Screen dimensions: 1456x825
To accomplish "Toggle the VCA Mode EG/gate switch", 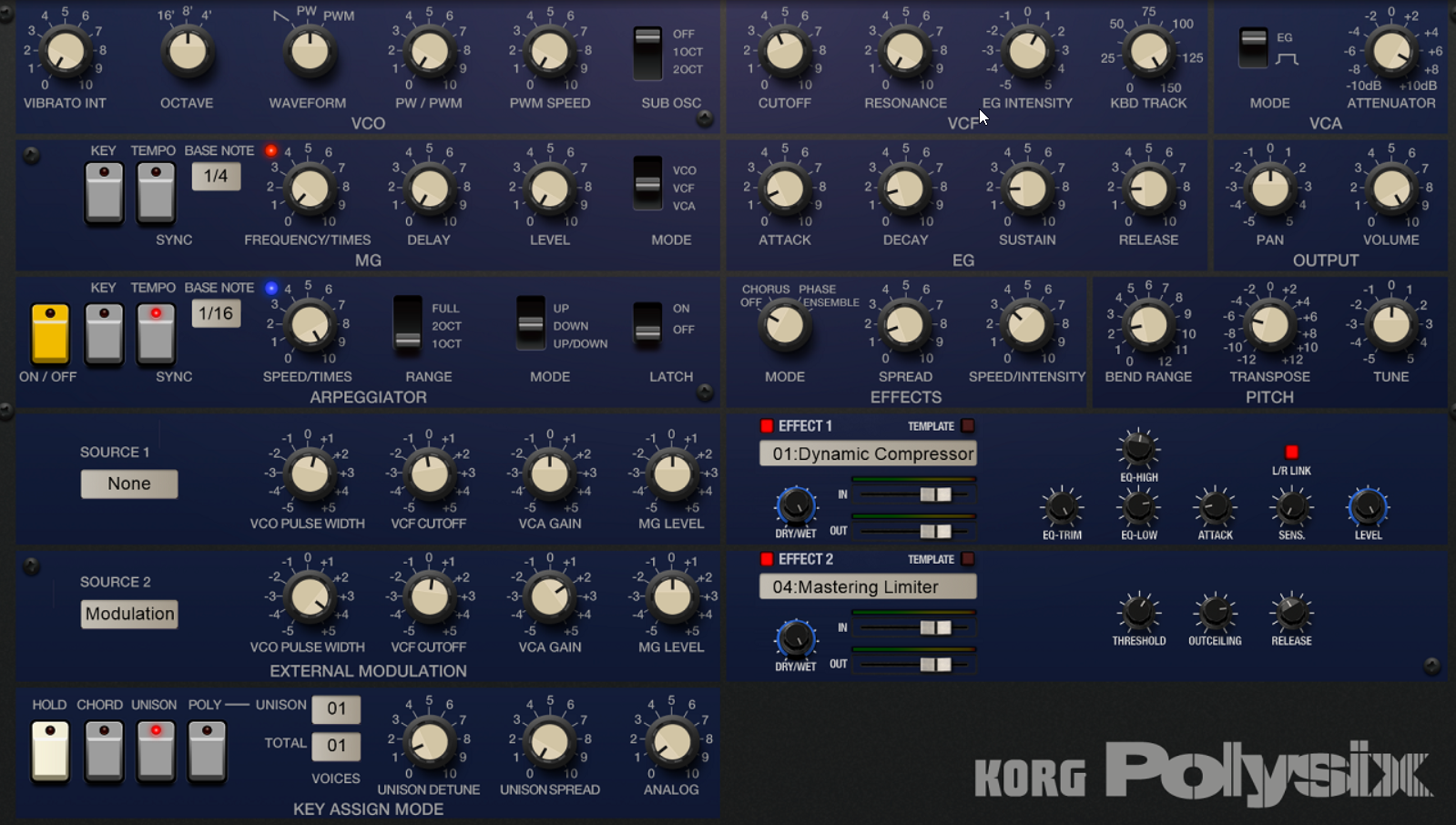I will 1253,48.
